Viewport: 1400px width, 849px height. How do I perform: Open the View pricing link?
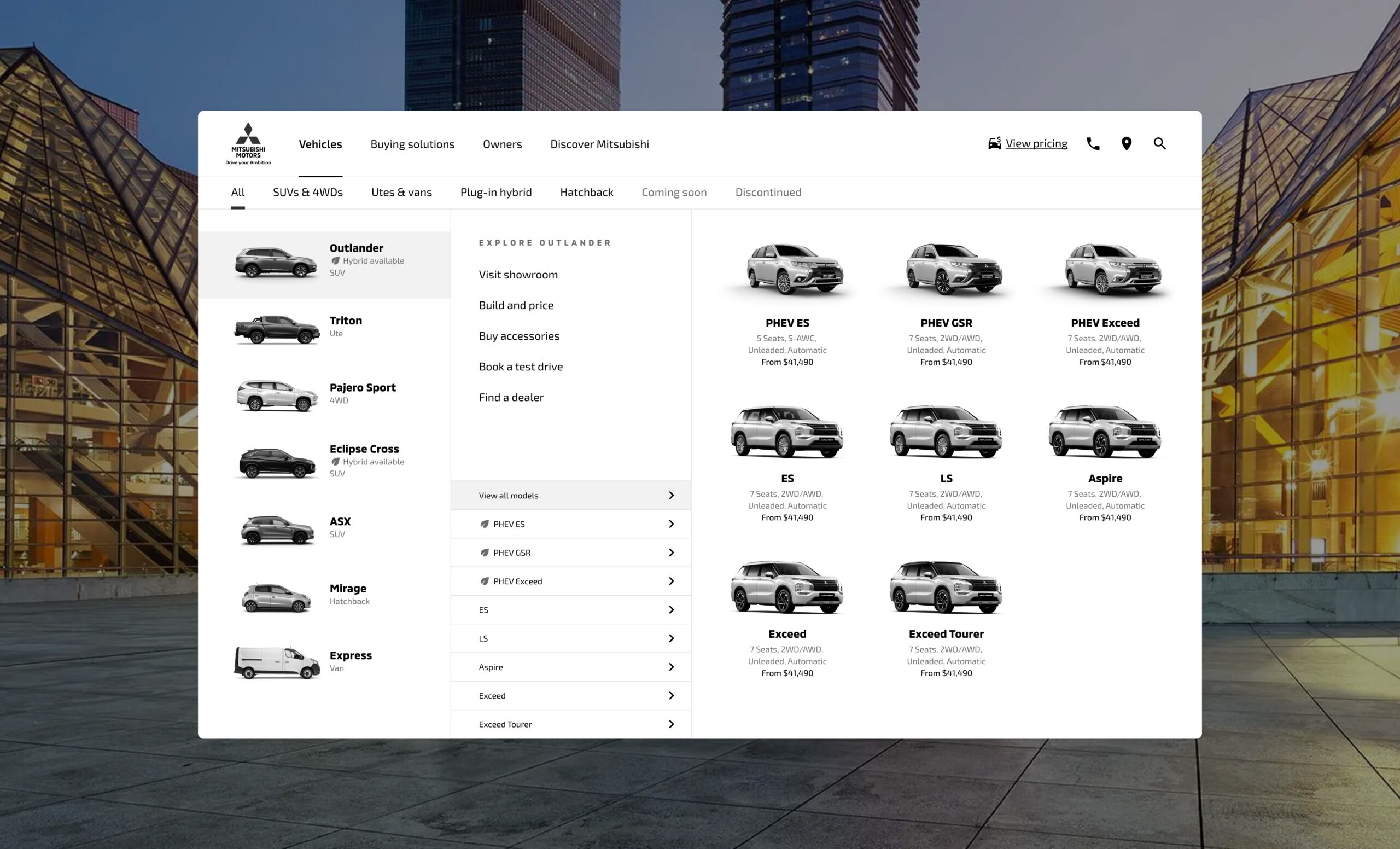1036,144
